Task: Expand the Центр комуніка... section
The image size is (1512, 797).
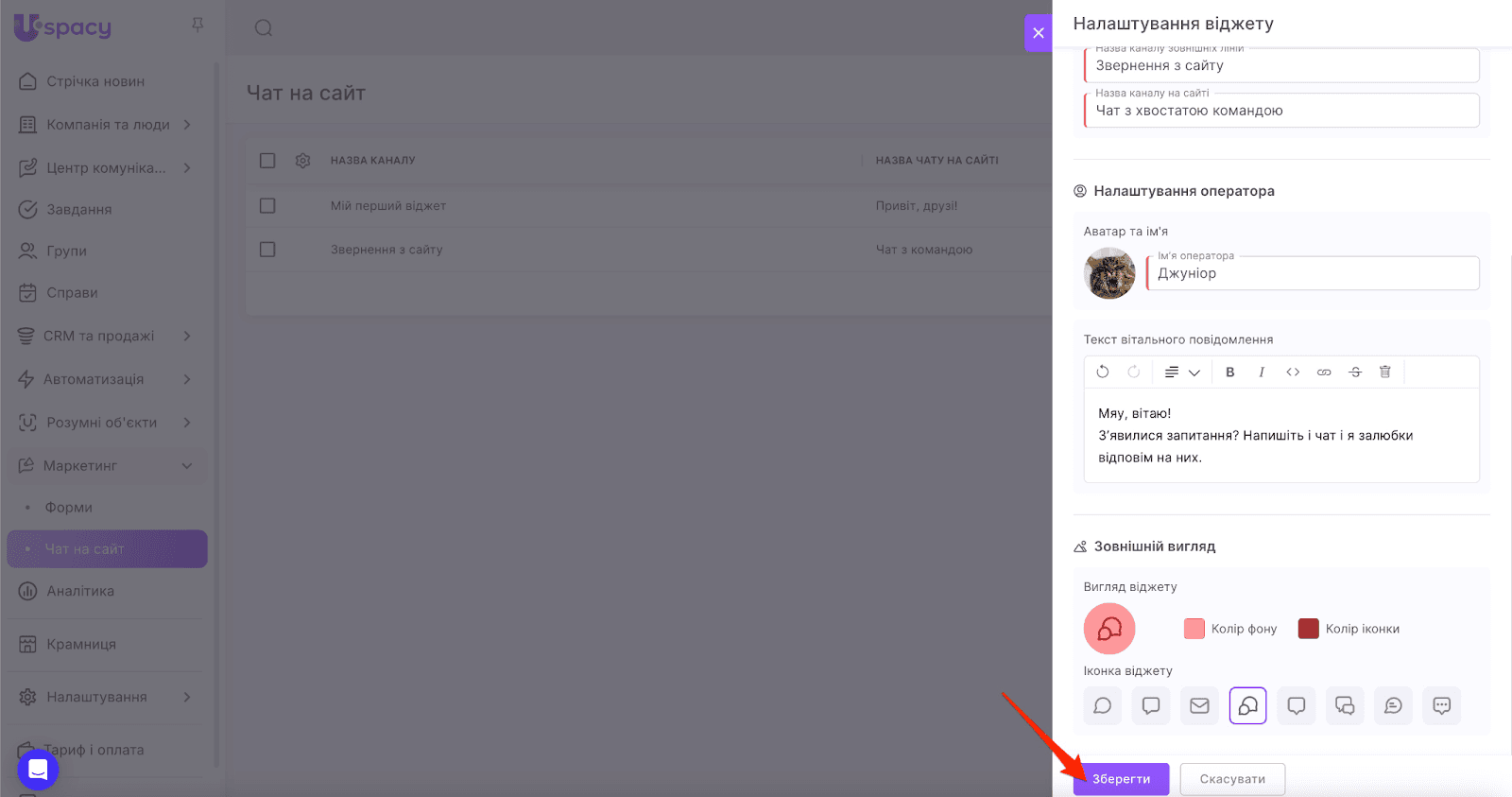Action: 187,168
